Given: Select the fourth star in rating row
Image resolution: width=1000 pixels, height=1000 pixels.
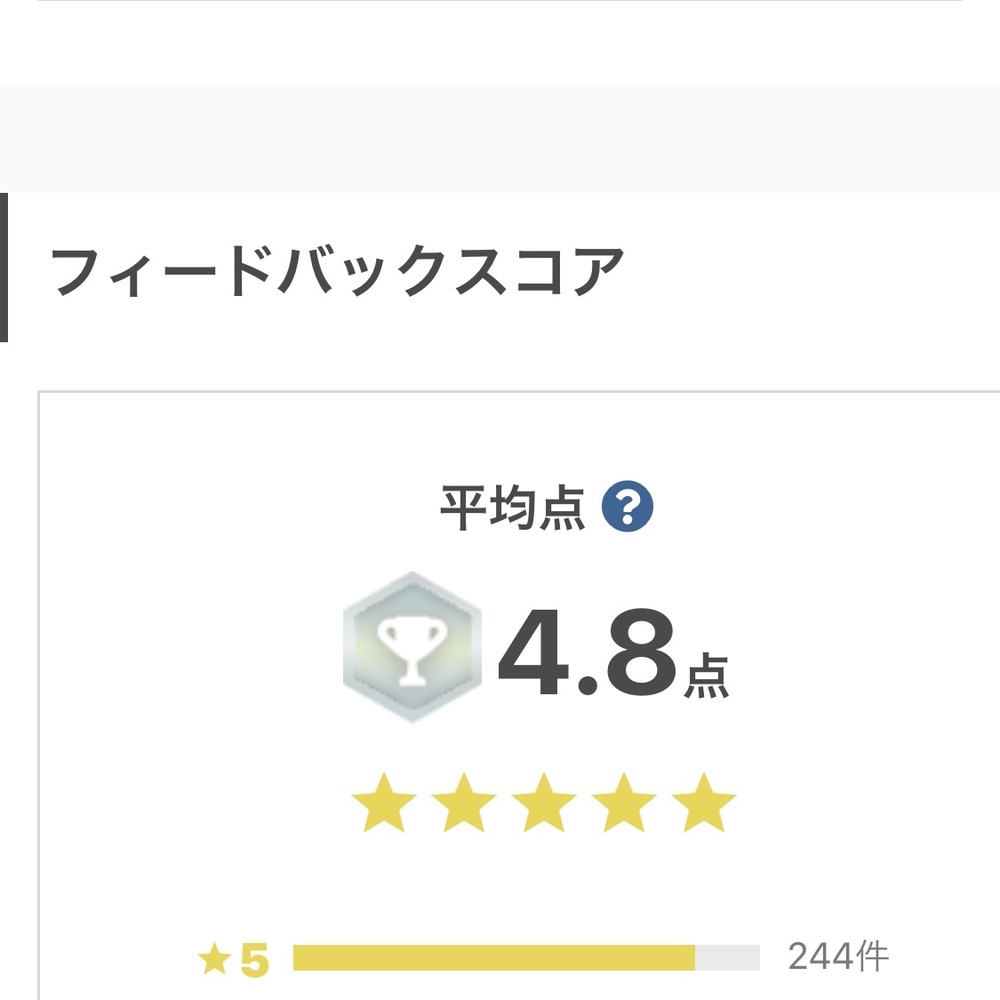Looking at the screenshot, I should [624, 803].
